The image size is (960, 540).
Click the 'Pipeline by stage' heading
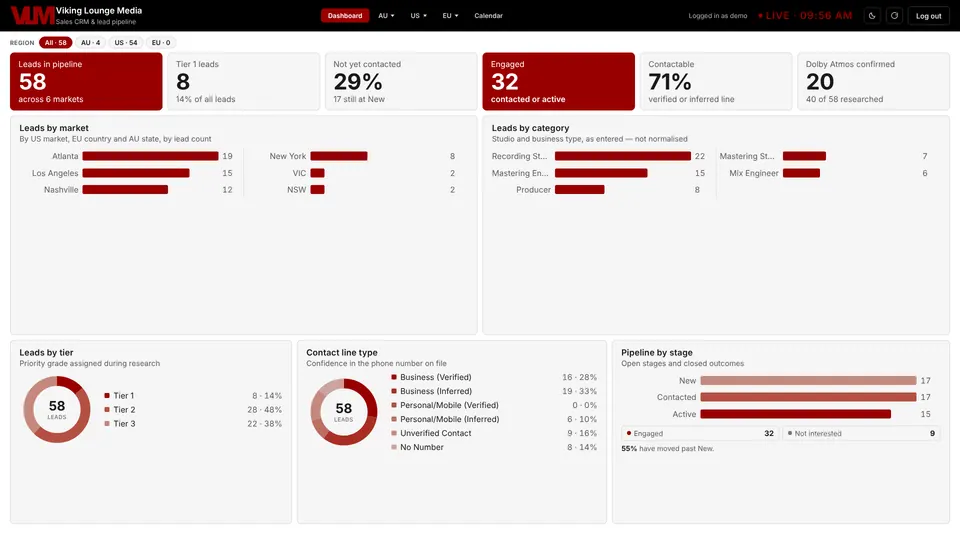[x=657, y=353]
